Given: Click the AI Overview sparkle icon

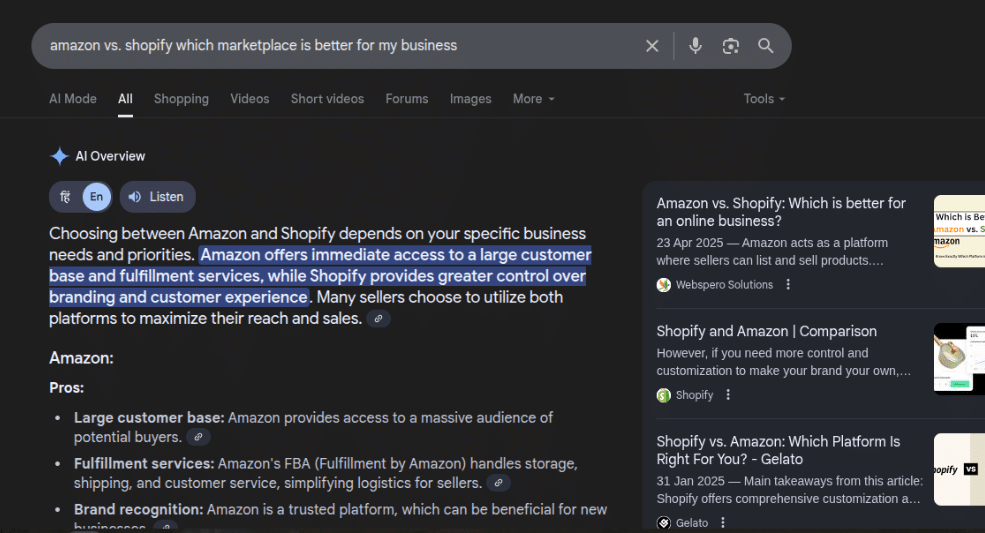Looking at the screenshot, I should [59, 156].
